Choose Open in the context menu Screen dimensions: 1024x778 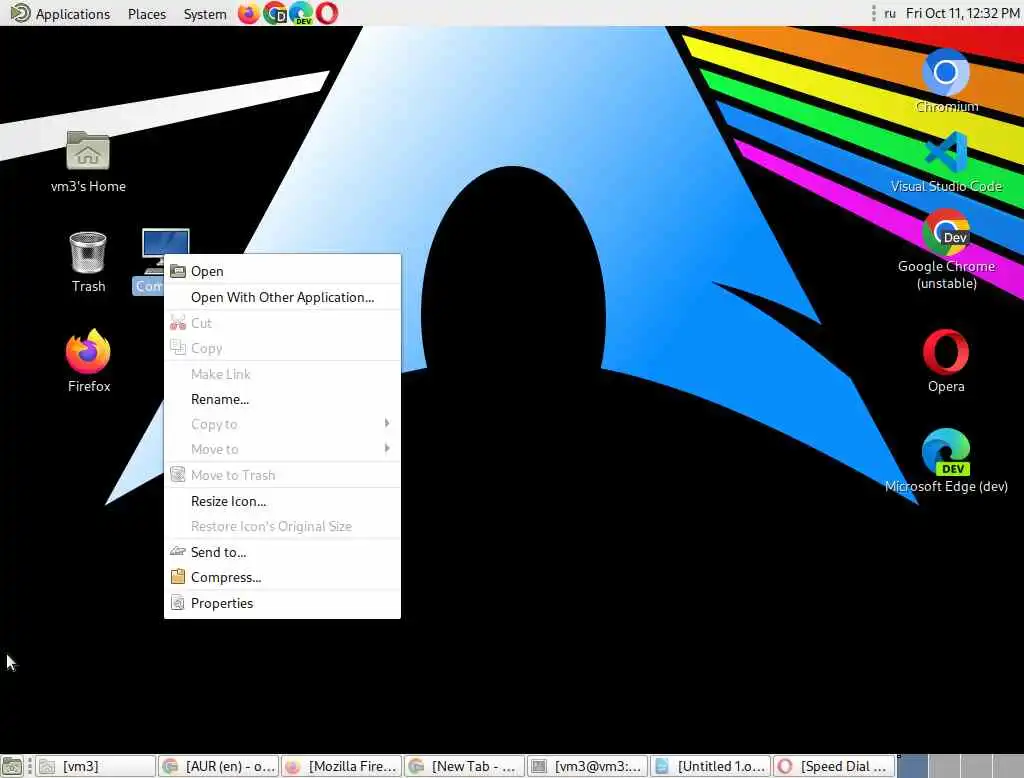[282, 271]
